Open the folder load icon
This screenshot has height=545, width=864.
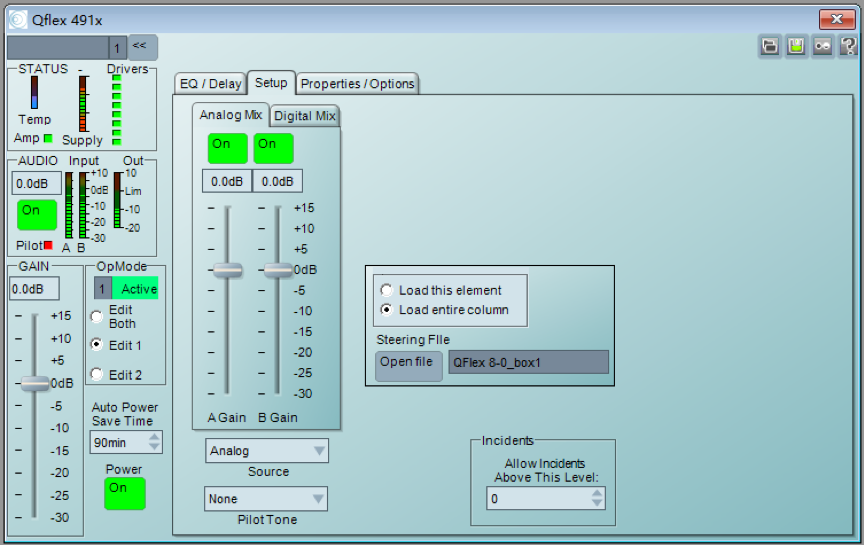[770, 46]
